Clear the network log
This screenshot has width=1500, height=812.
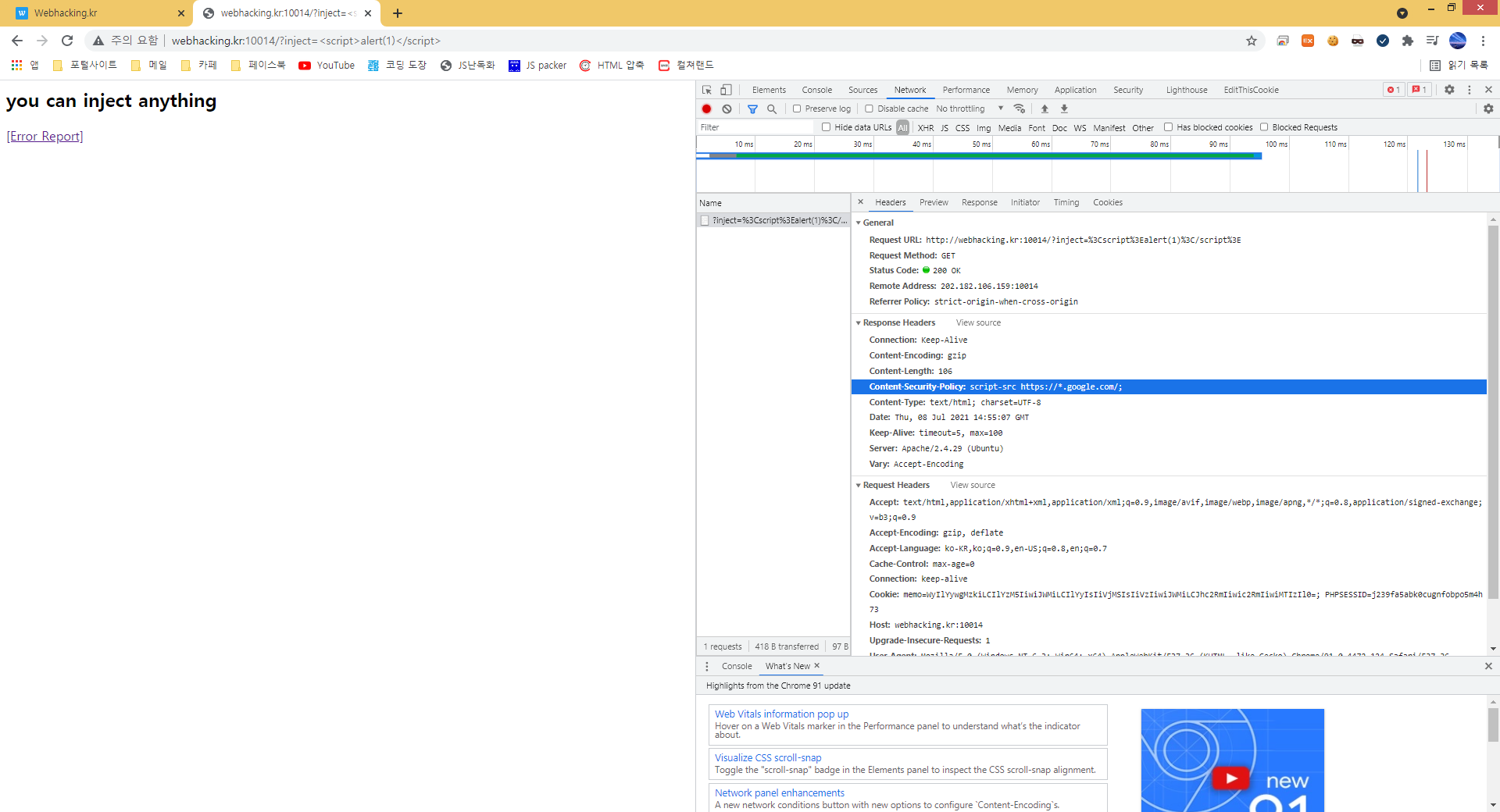point(727,109)
